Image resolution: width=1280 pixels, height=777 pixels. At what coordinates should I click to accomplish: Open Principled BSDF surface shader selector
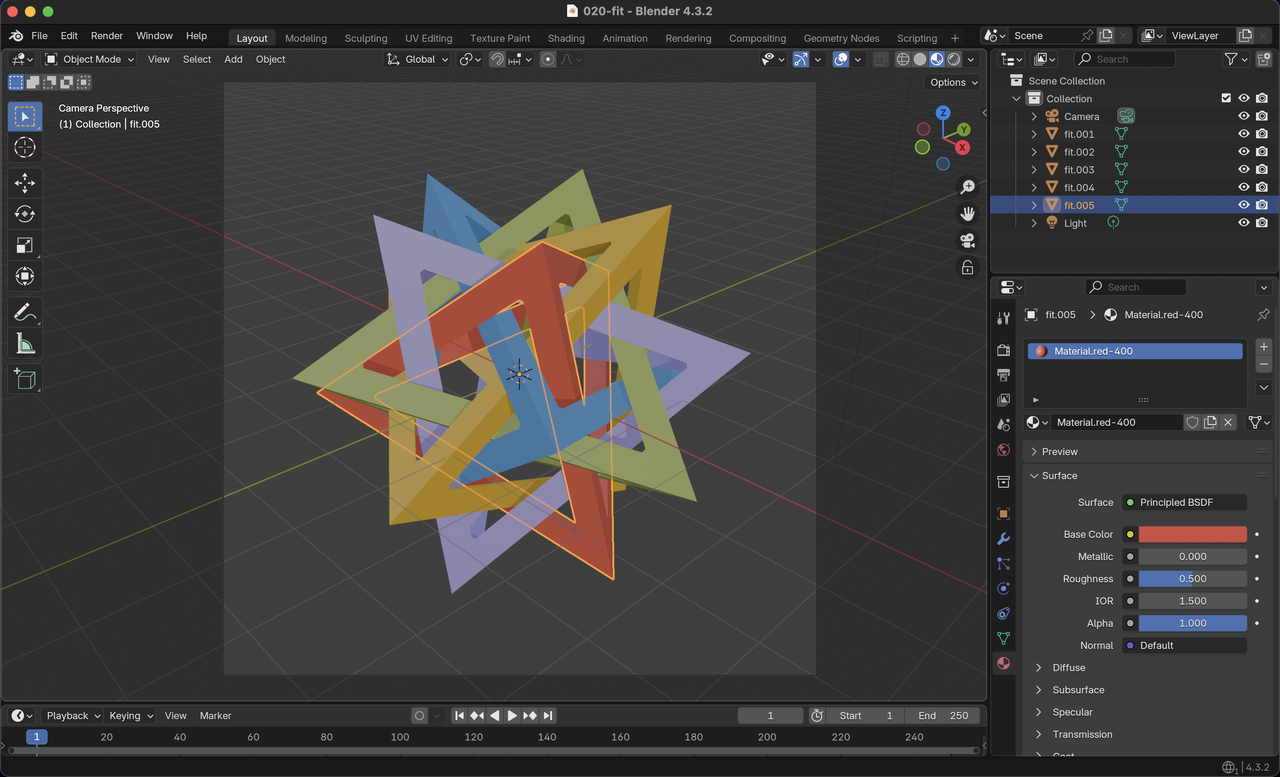click(x=1185, y=502)
